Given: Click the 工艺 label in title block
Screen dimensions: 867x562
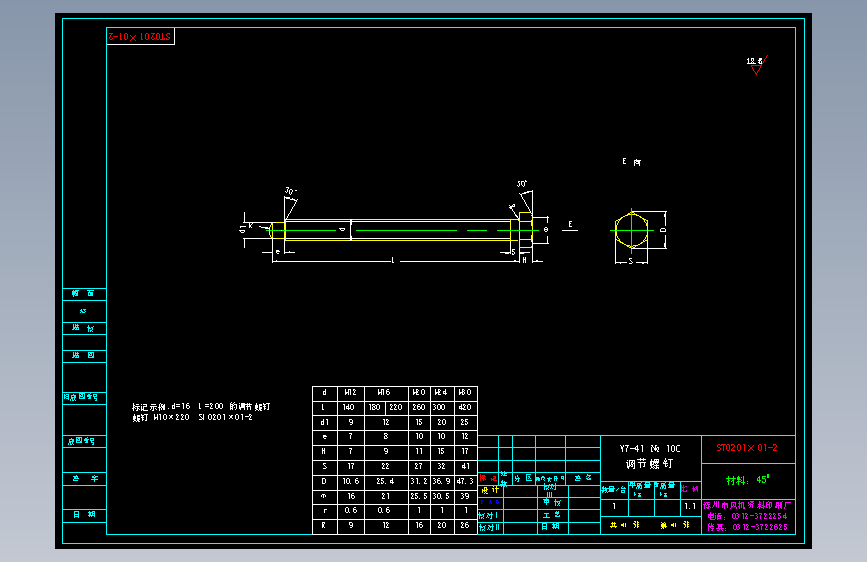Looking at the screenshot, I should point(552,514).
